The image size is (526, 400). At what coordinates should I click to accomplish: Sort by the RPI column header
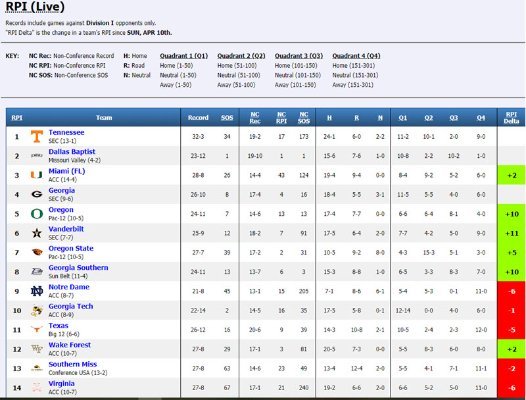pyautogui.click(x=17, y=118)
